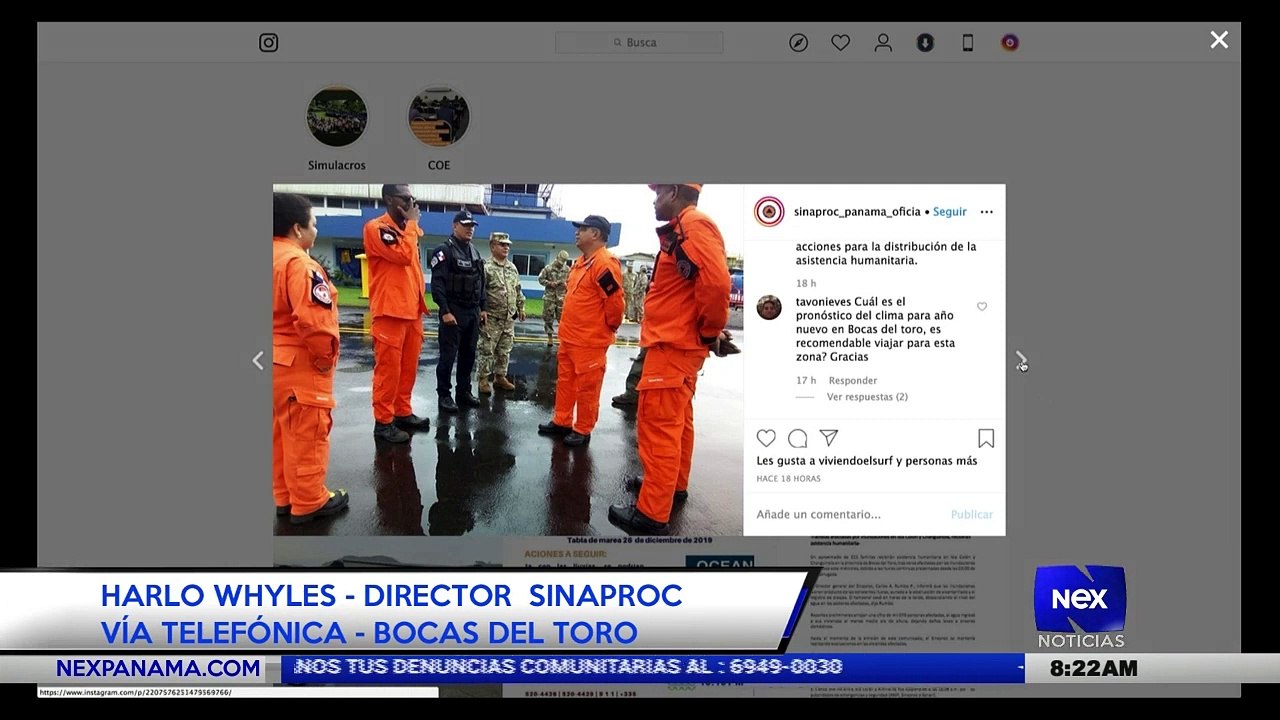Open tavonieves username link

[x=823, y=301]
